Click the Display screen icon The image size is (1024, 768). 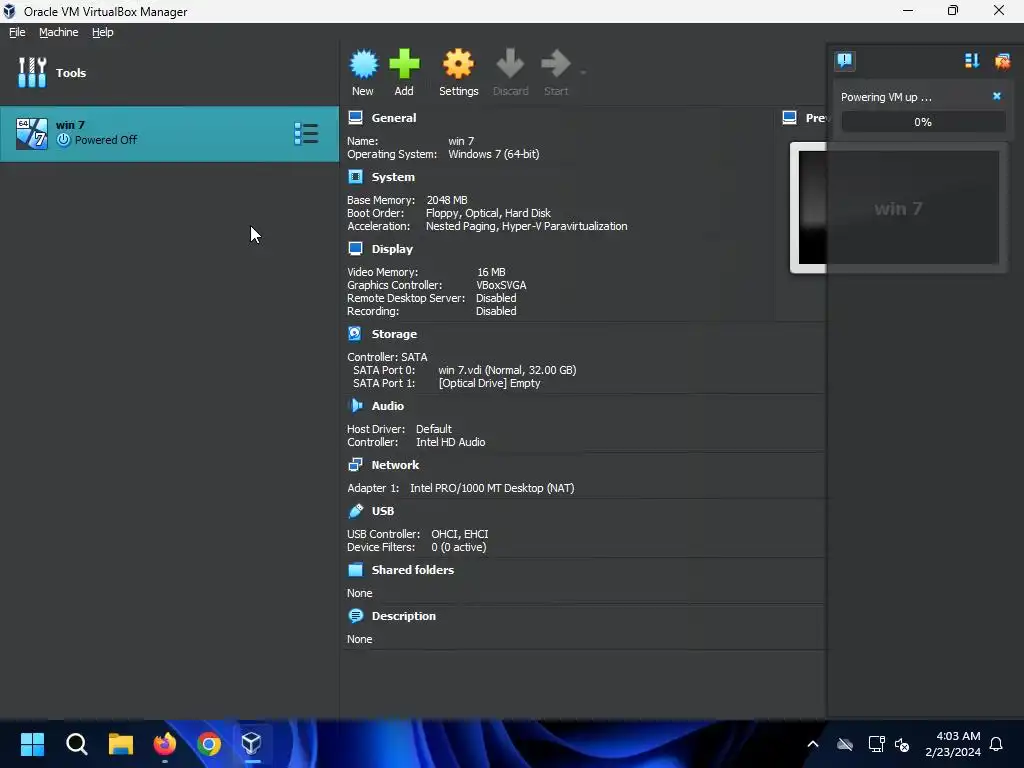[355, 248]
